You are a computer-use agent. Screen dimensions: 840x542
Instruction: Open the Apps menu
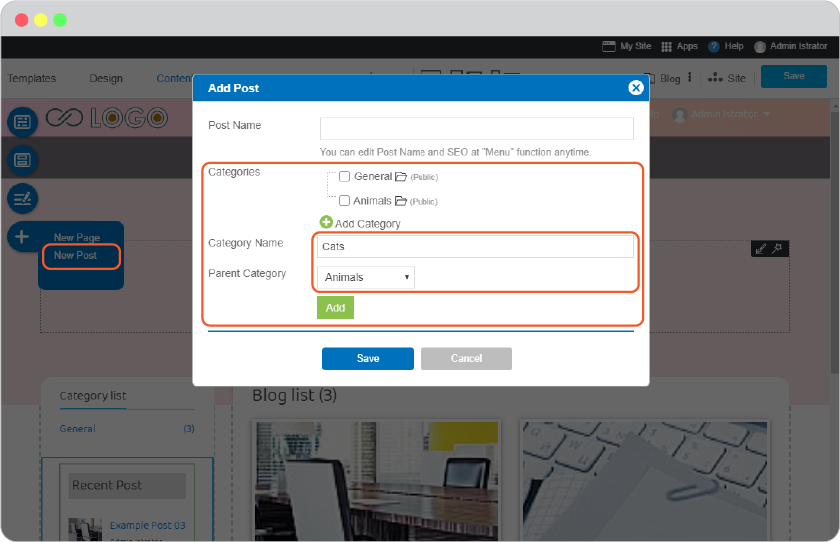[x=687, y=46]
